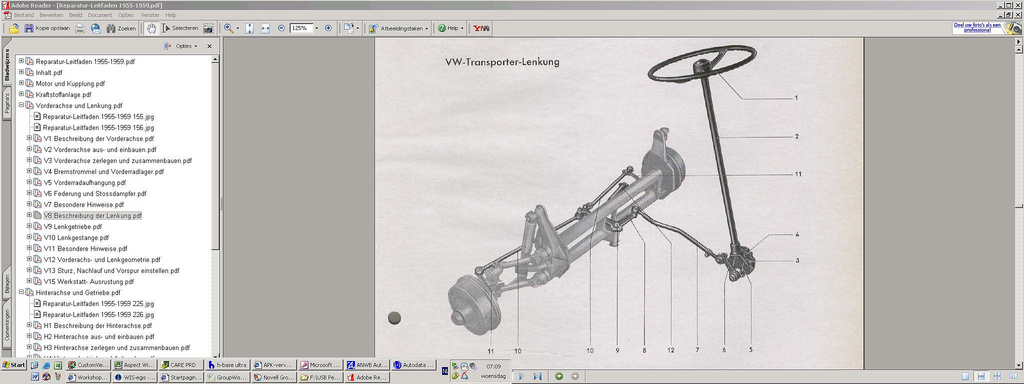Click the rotate page view icon
Image resolution: width=1024 pixels, height=384 pixels.
(x=349, y=28)
